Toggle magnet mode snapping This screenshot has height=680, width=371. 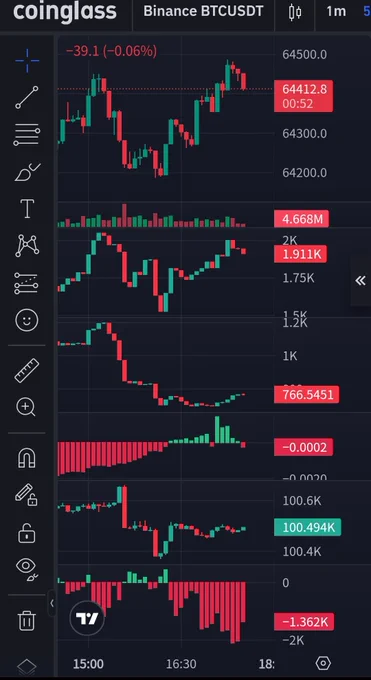27,458
